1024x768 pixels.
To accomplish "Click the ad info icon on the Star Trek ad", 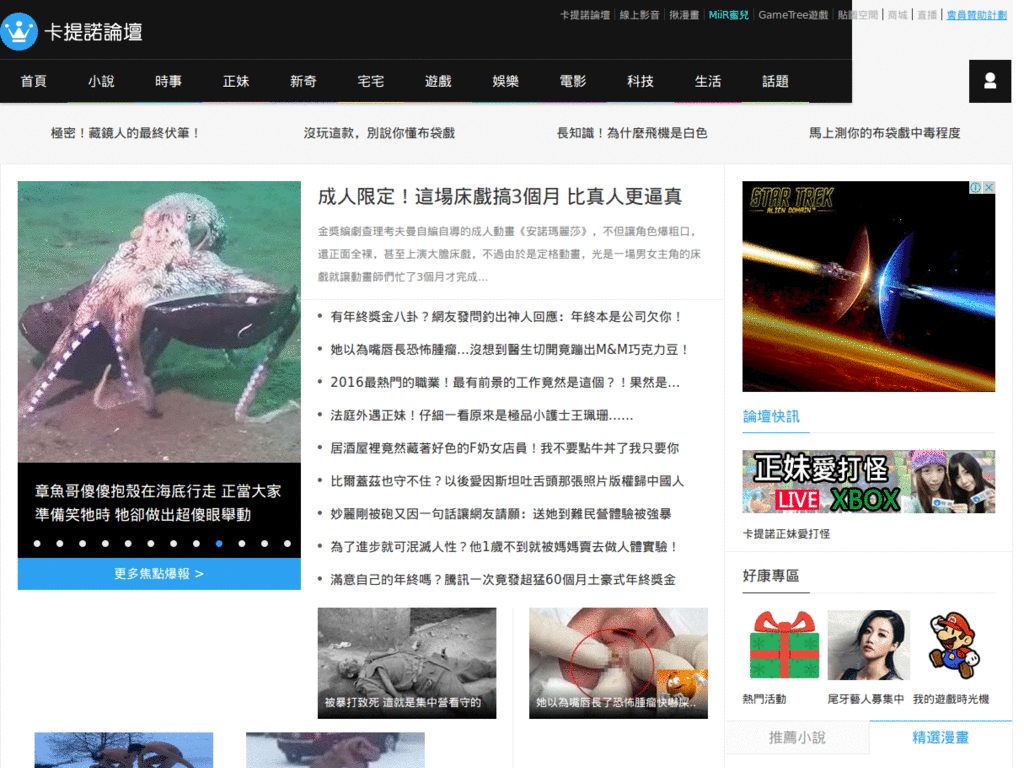I will click(x=976, y=187).
